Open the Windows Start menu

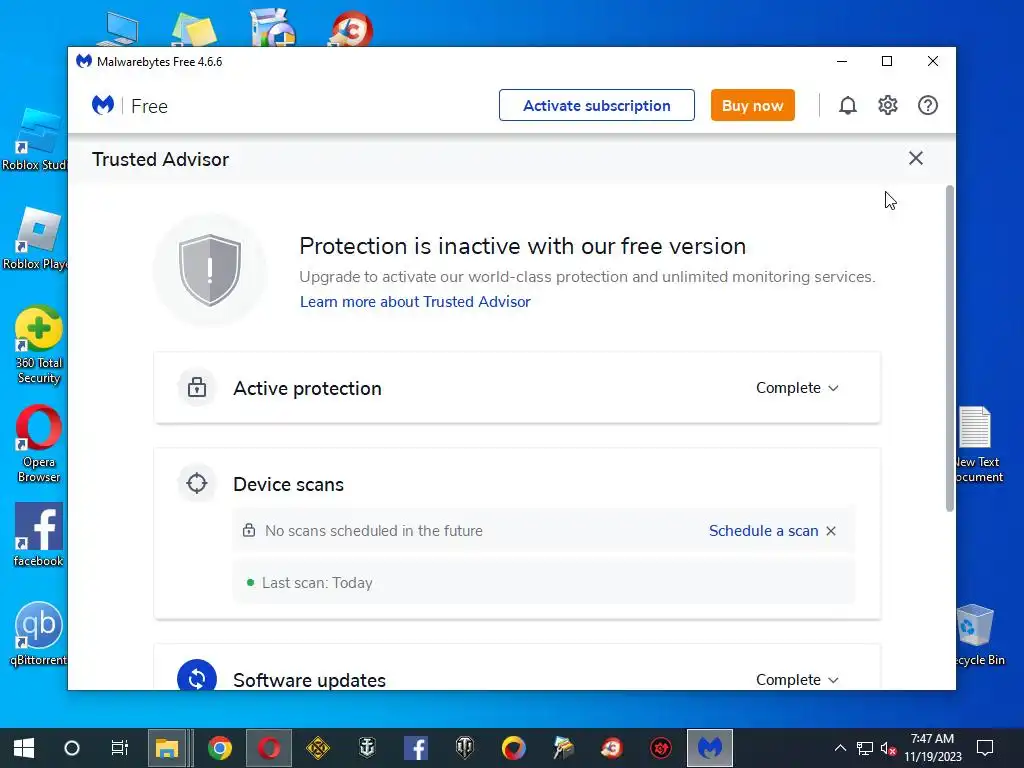(x=24, y=748)
